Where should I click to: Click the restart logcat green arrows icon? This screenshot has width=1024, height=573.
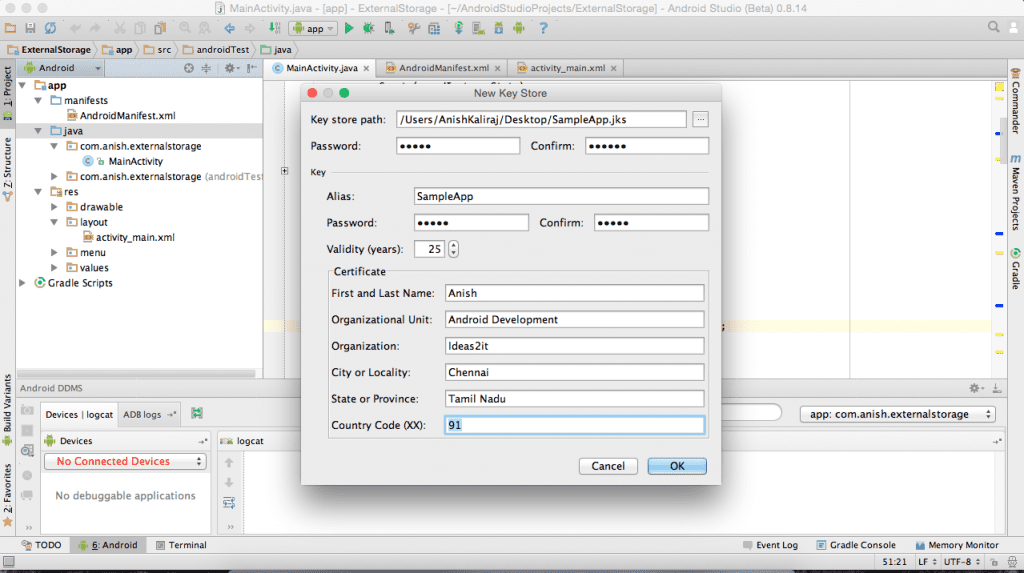[x=197, y=413]
